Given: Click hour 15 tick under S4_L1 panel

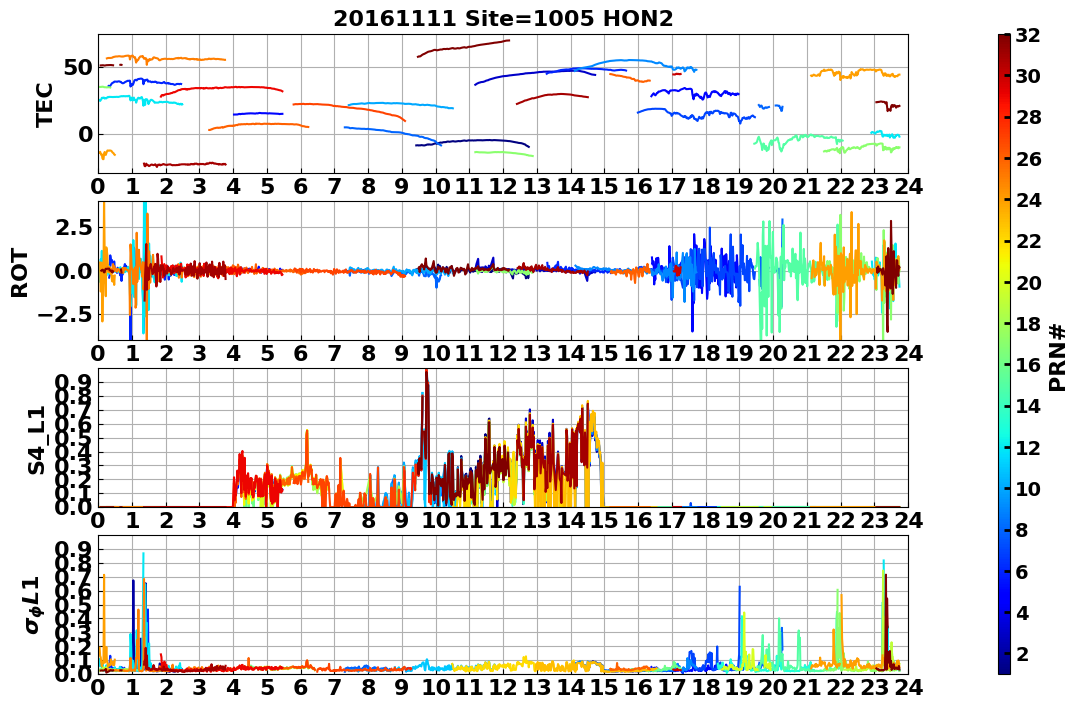Looking at the screenshot, I should click(604, 521).
